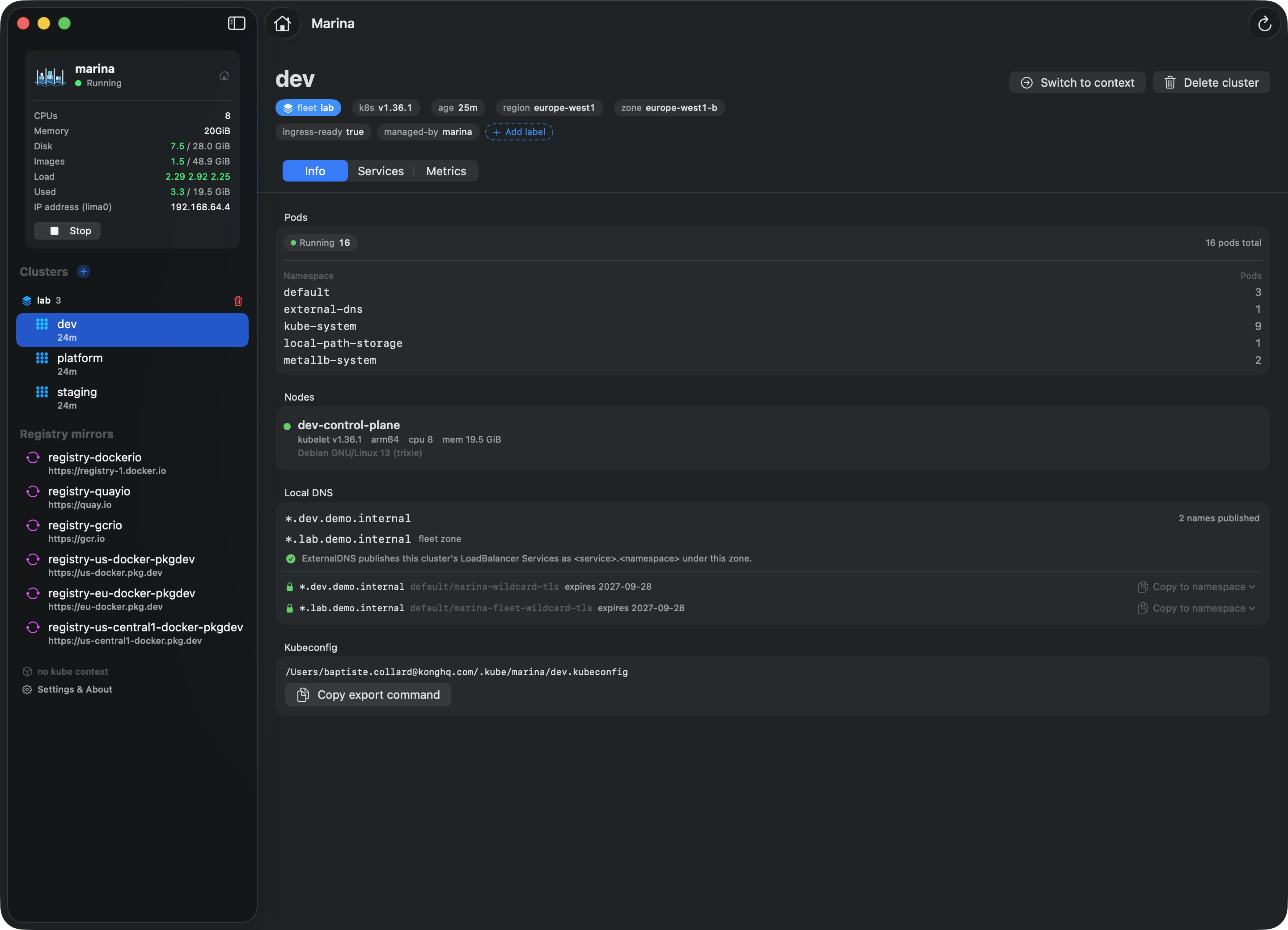Click the region europe-west1 label

(x=549, y=108)
